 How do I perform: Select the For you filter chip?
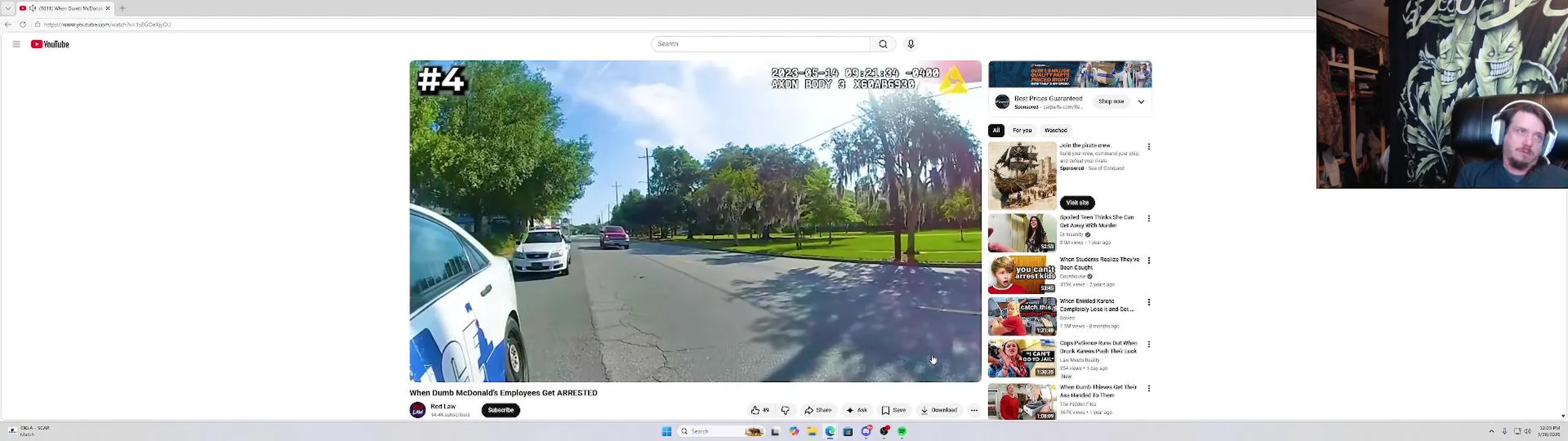[1022, 130]
